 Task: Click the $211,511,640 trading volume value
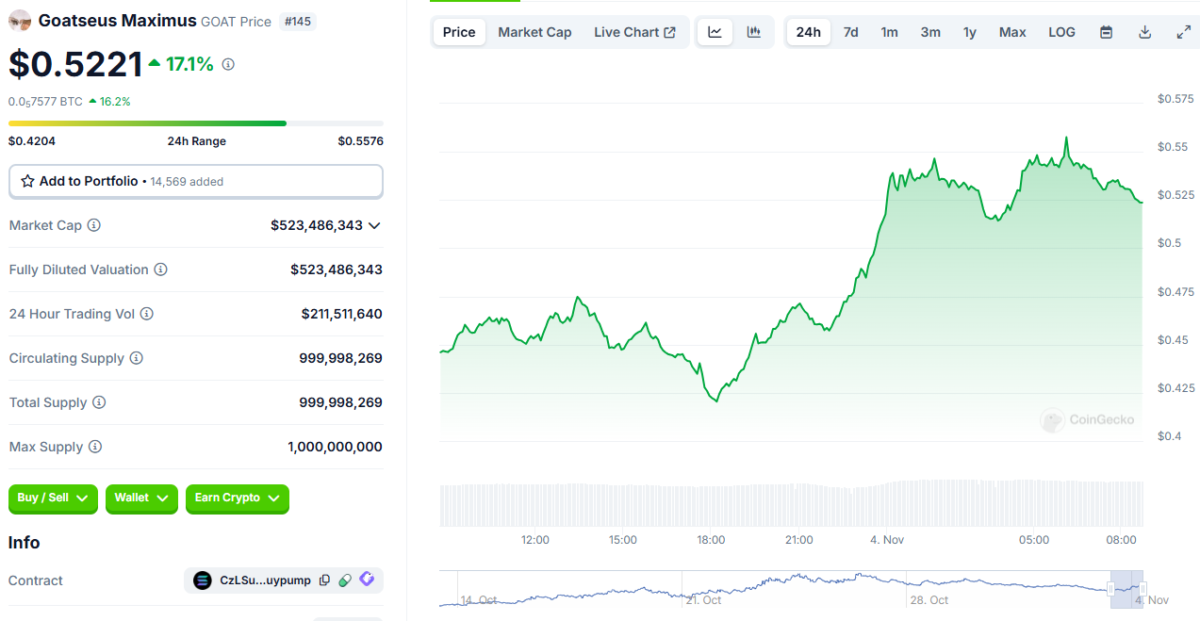pos(342,314)
